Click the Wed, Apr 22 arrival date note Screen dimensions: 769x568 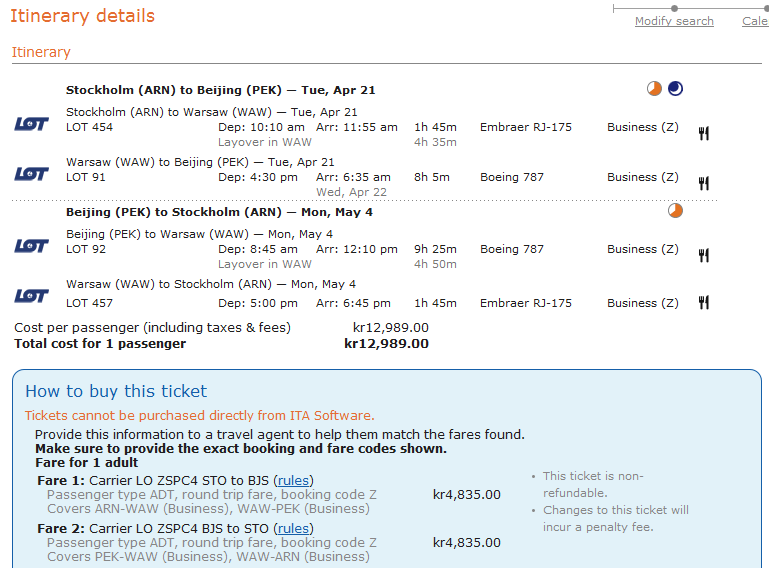pyautogui.click(x=349, y=192)
